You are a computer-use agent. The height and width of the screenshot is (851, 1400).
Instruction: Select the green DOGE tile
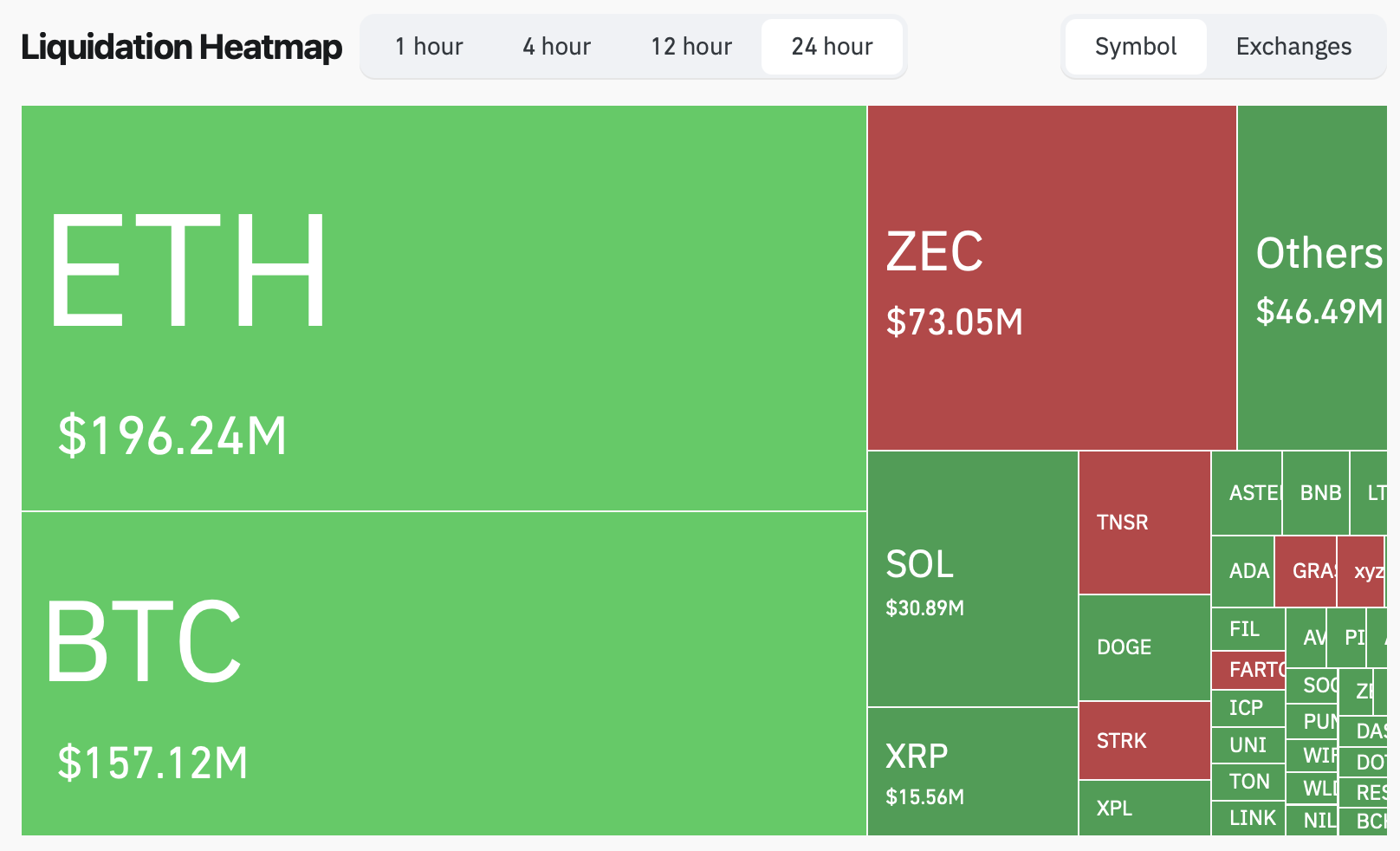[1144, 647]
